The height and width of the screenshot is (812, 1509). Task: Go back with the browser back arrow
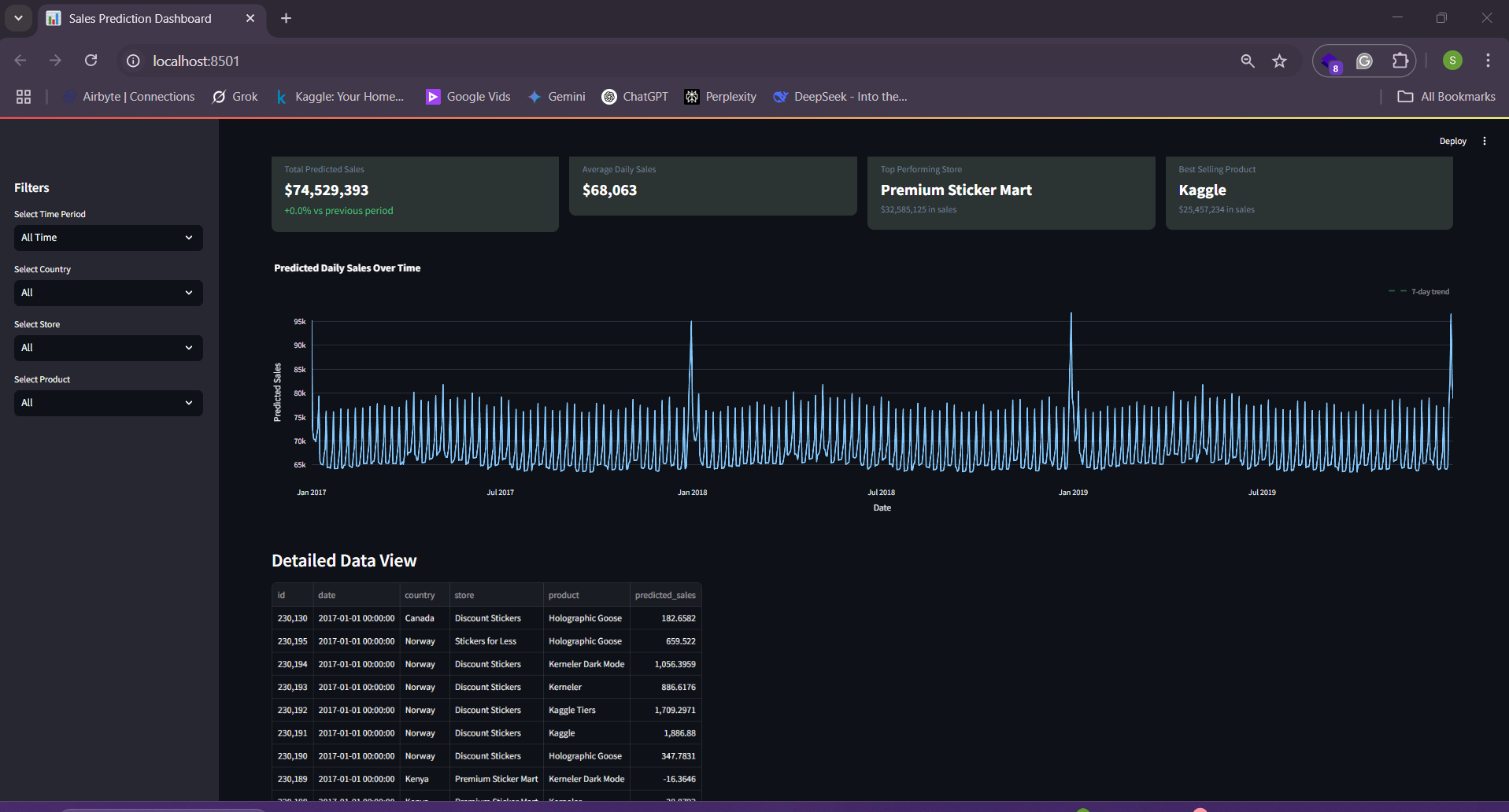20,61
